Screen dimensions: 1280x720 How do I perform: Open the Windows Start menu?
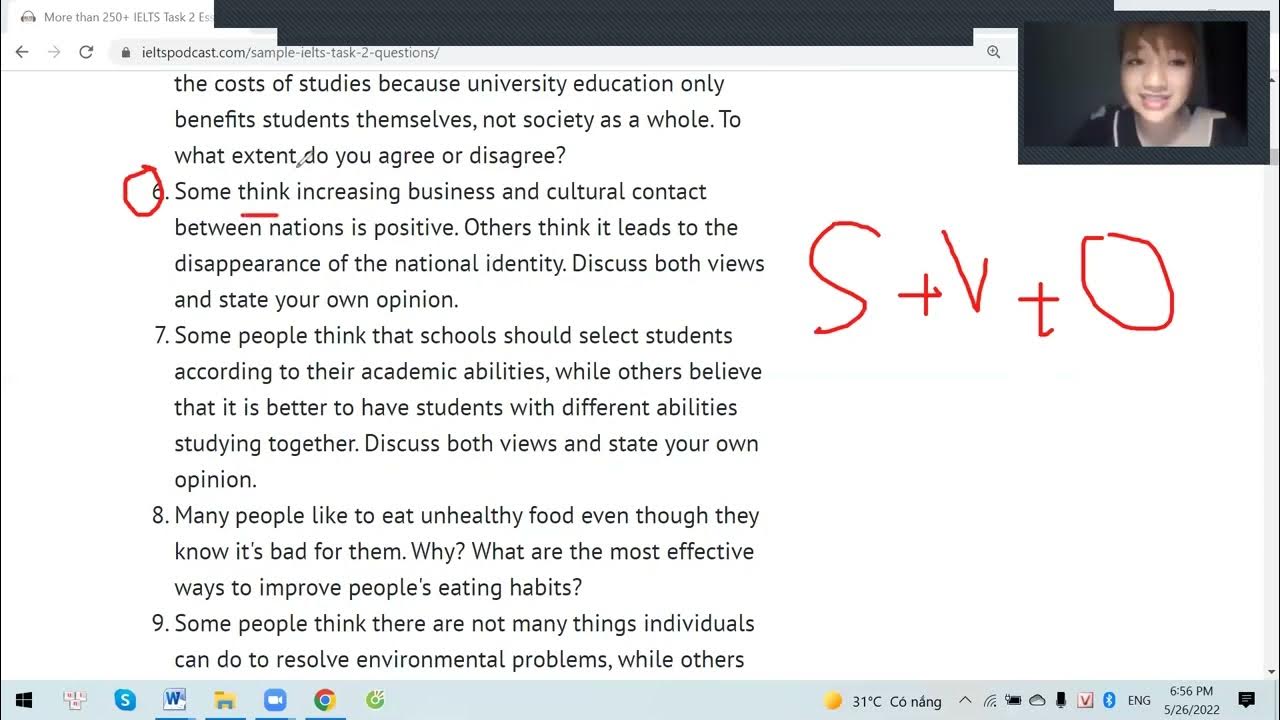(24, 700)
